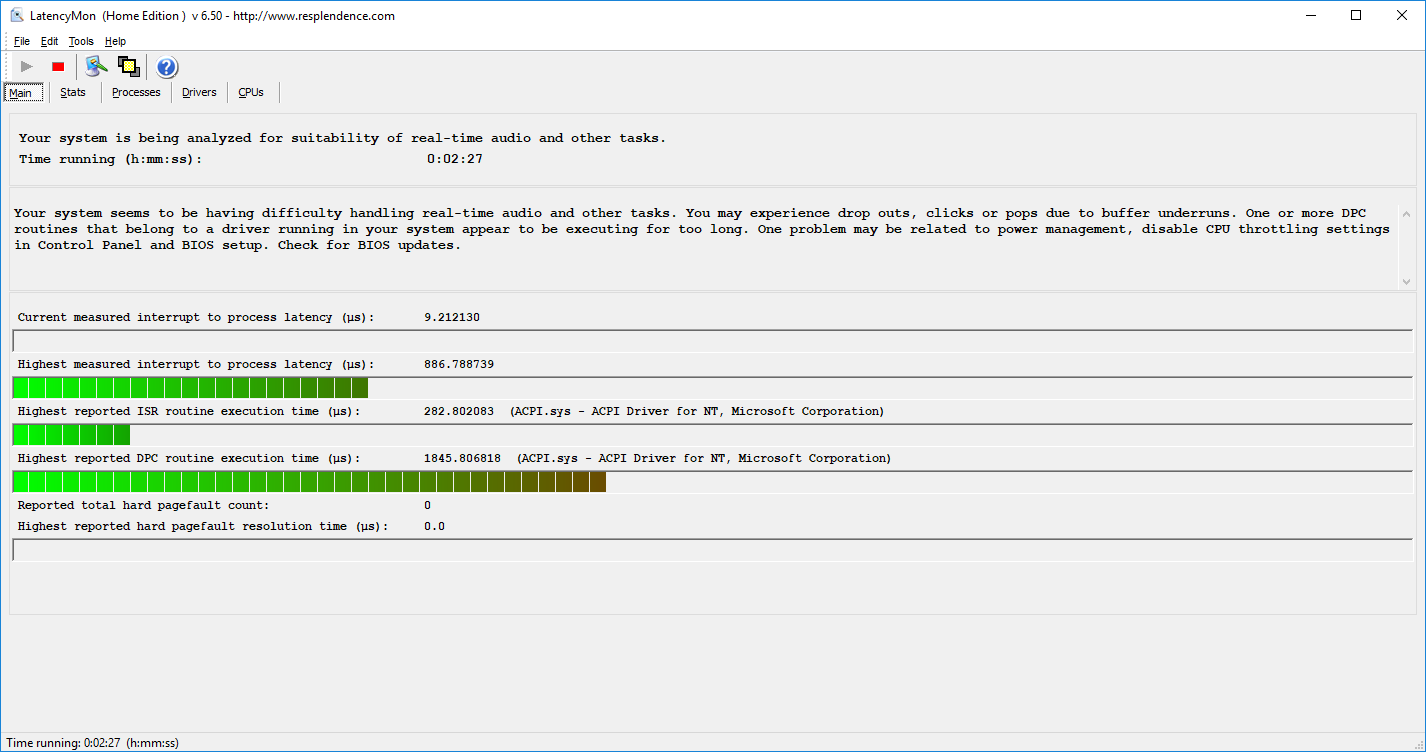Open the Tools menu
This screenshot has height=752, width=1426.
(x=81, y=42)
